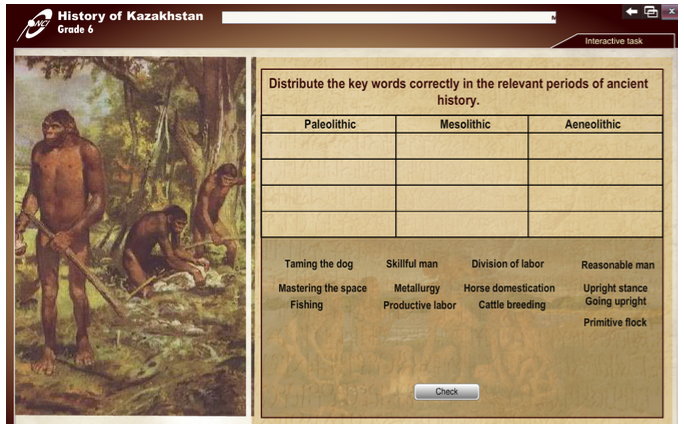
Task: Open the Interactive task tab
Action: click(613, 41)
